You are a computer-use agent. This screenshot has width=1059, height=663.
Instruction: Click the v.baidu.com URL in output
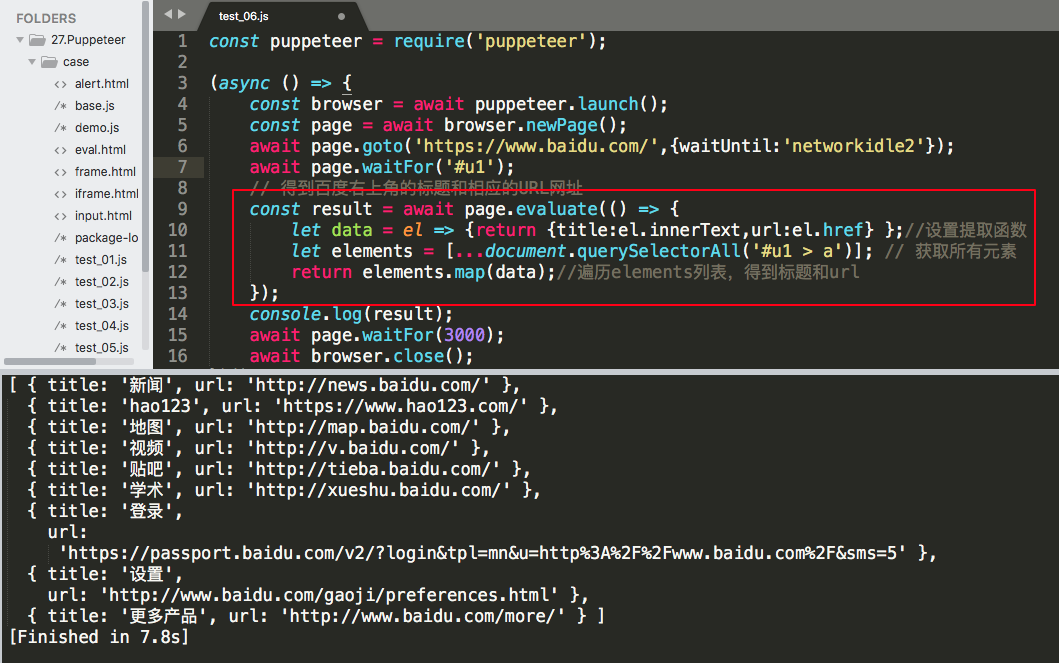[353, 448]
